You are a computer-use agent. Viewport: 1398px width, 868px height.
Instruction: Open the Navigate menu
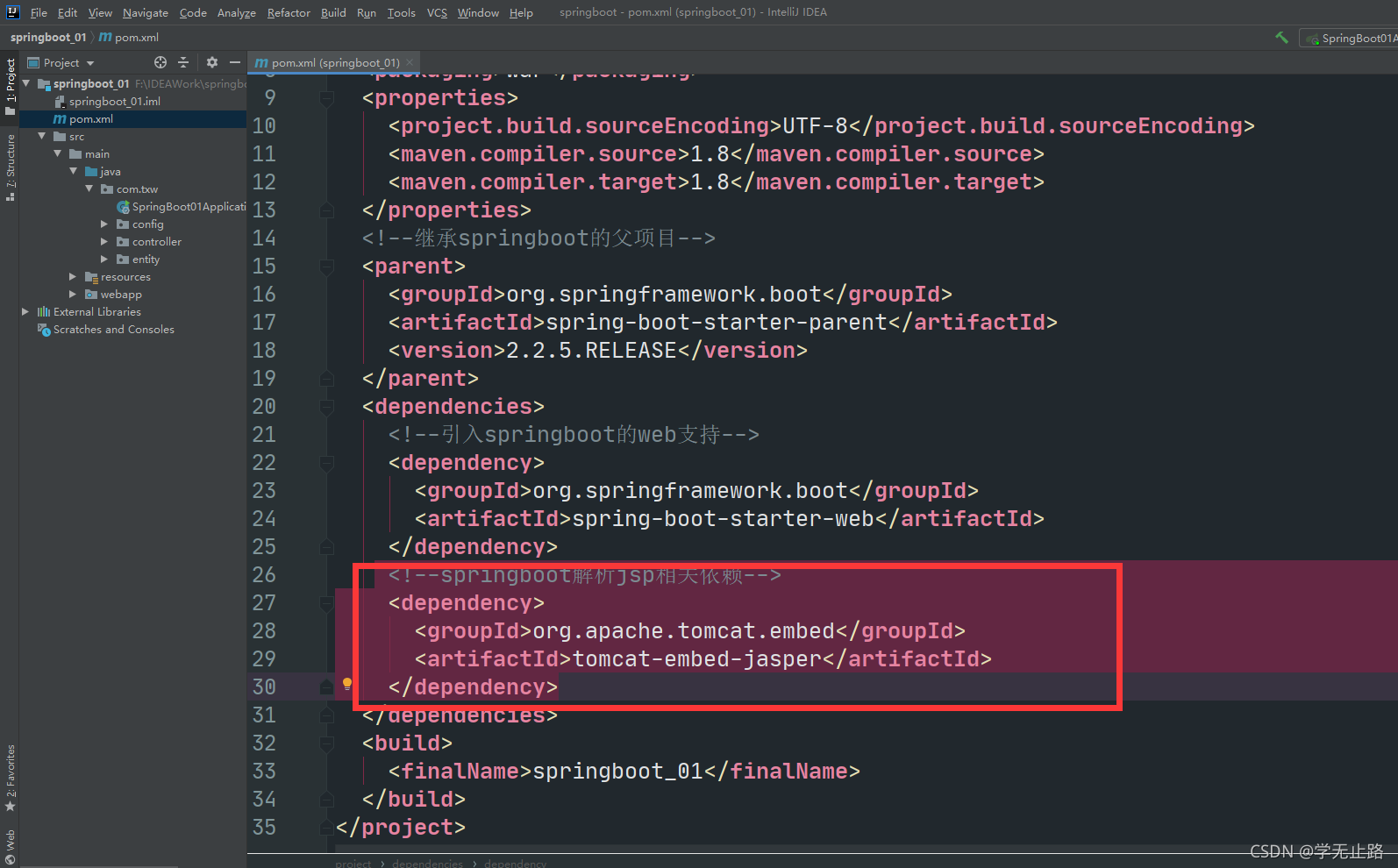(x=146, y=12)
